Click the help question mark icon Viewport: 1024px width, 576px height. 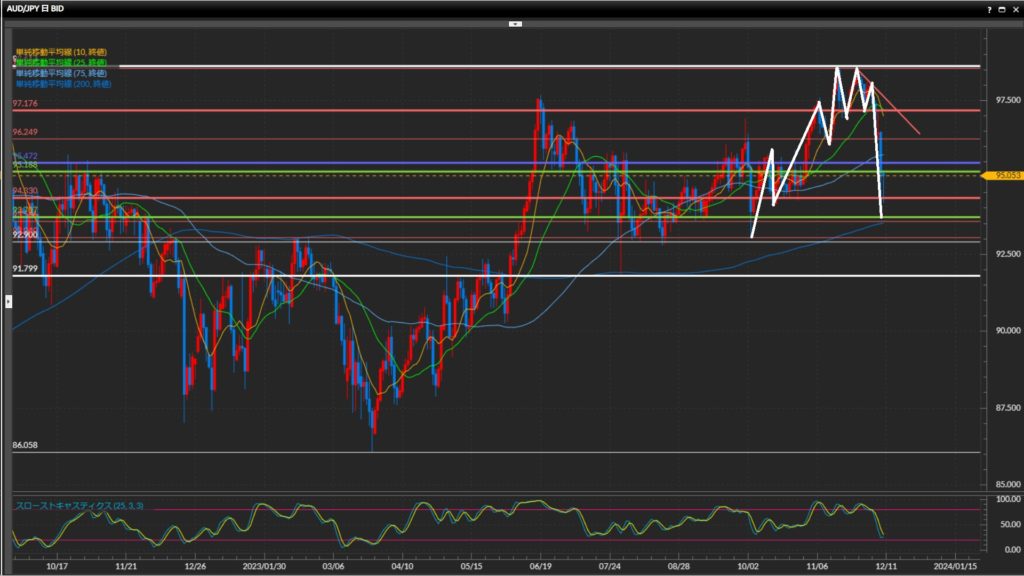(989, 8)
